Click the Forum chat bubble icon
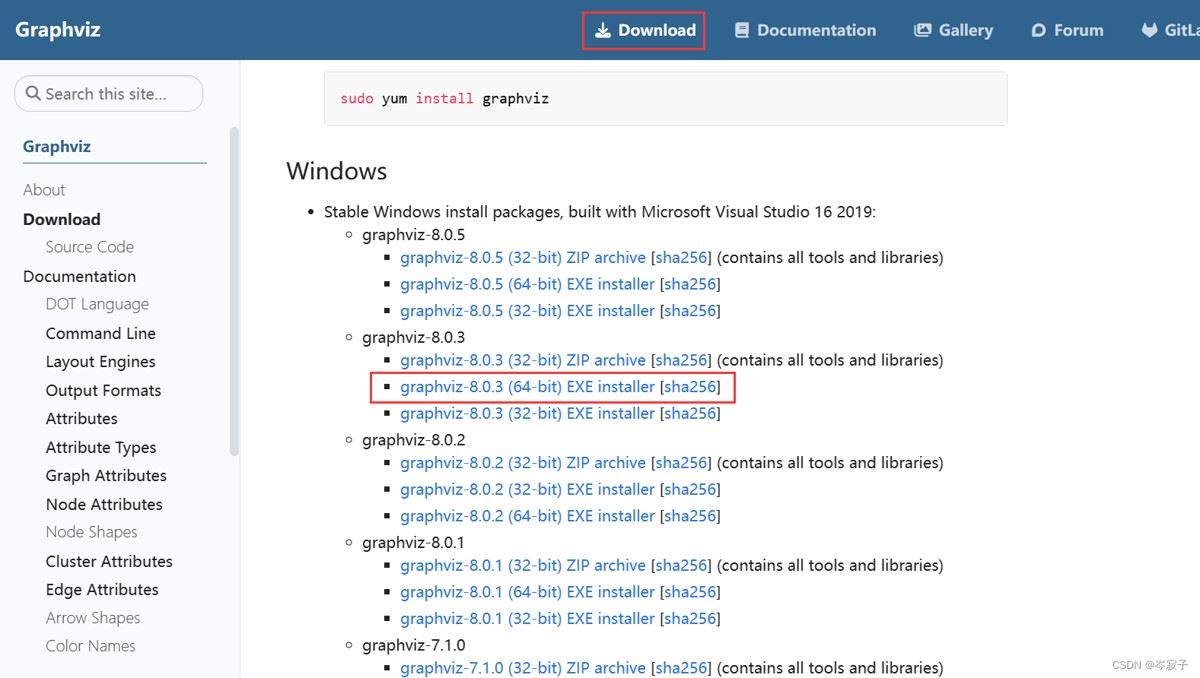 point(1039,31)
